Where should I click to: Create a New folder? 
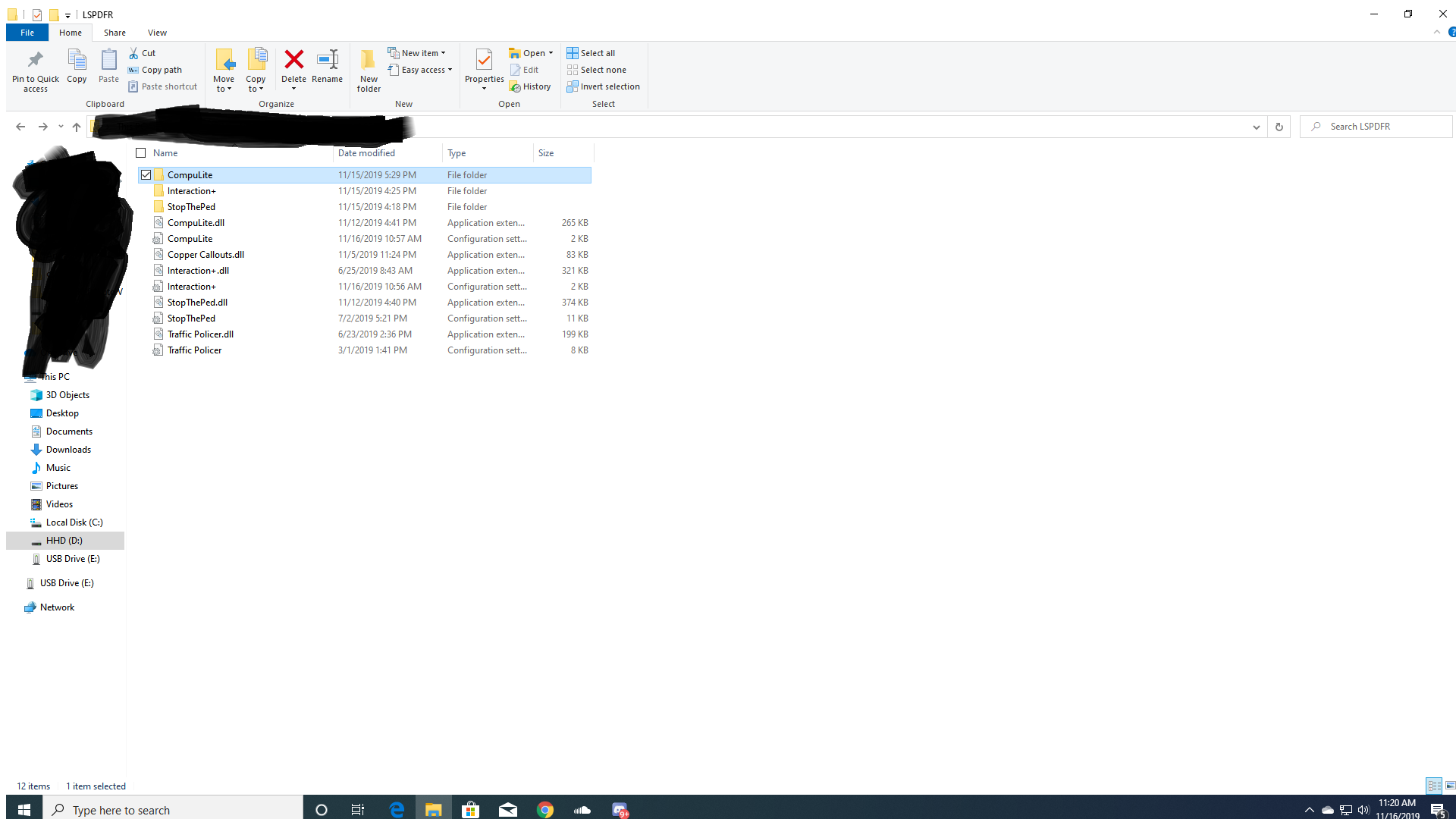coord(369,68)
